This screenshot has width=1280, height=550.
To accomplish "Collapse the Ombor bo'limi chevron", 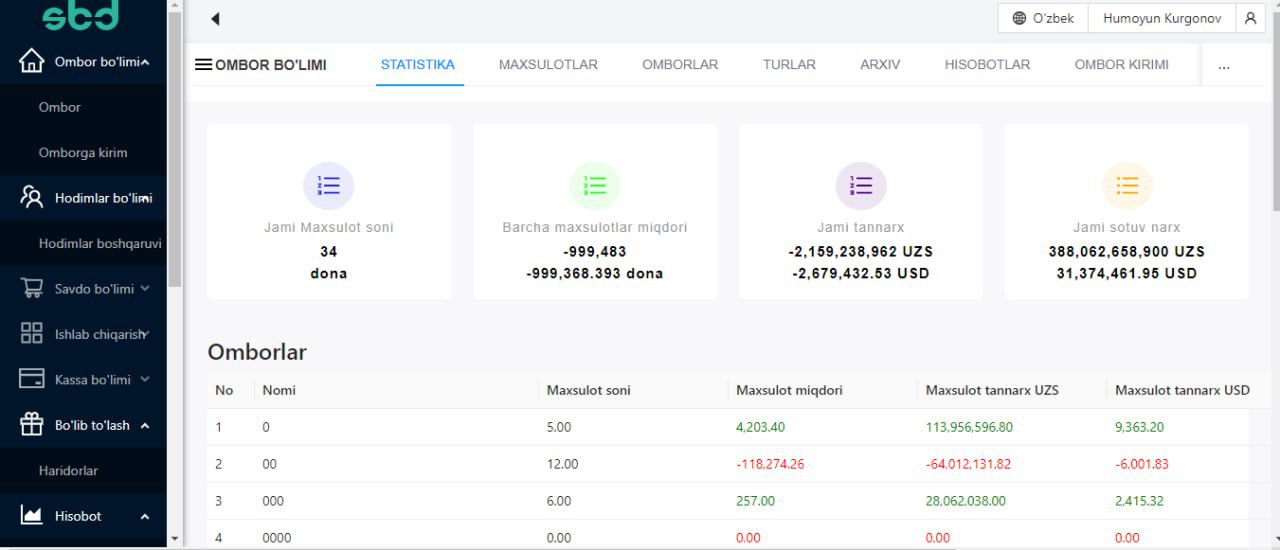I will 145,62.
